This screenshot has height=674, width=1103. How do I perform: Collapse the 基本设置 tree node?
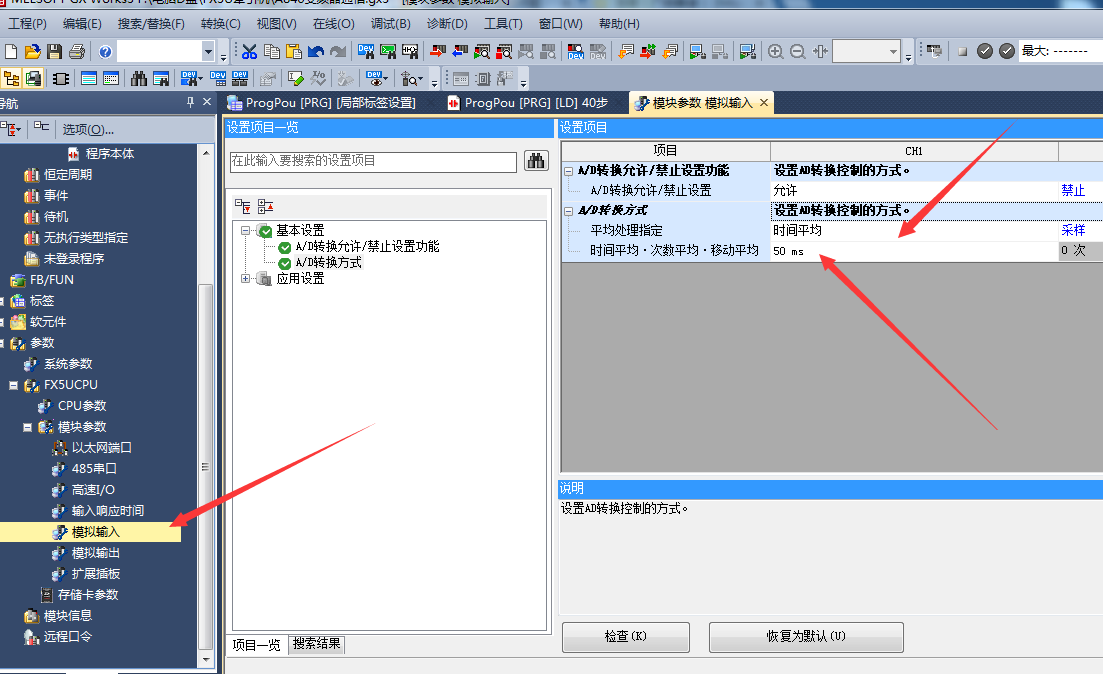click(246, 231)
